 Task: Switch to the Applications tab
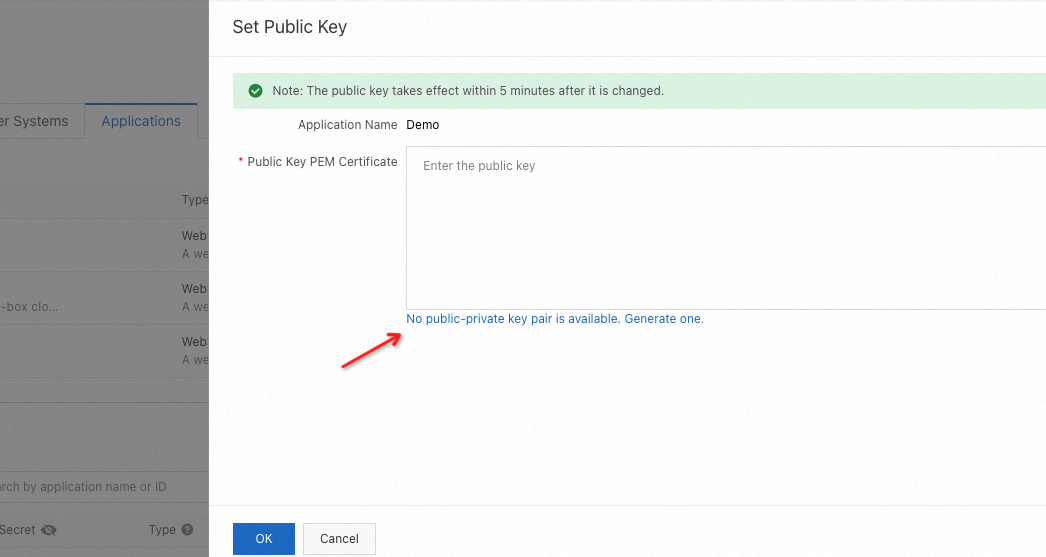pos(141,121)
